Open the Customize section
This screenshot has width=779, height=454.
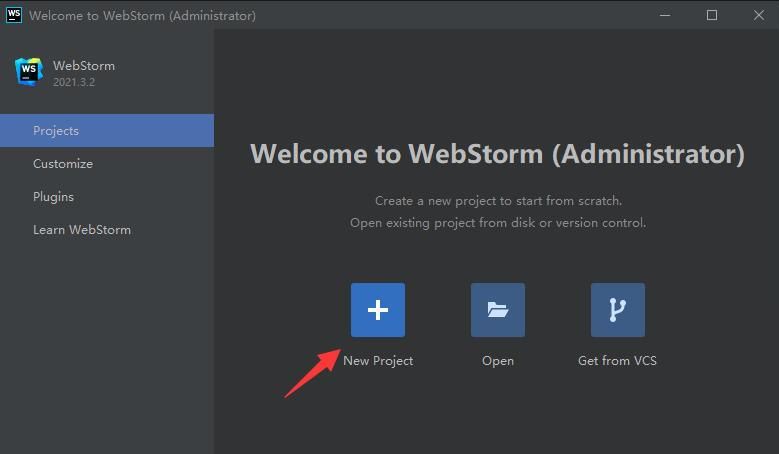point(107,163)
